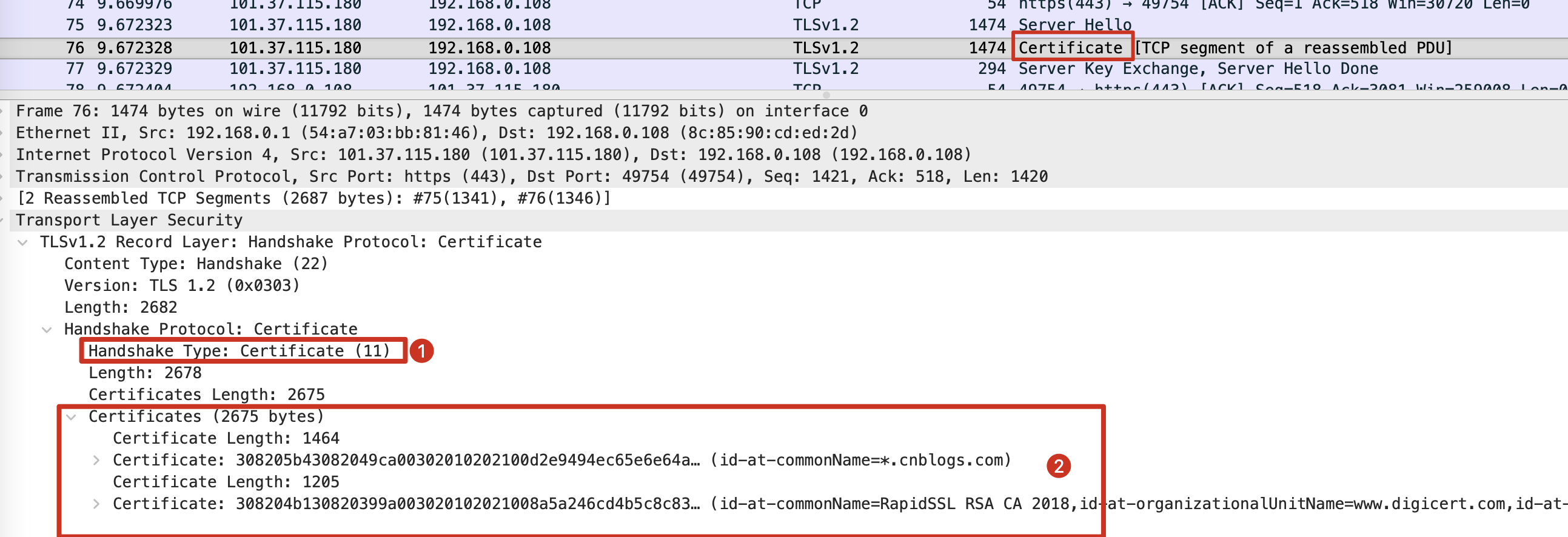Click Handshake Type: Certificate (11) field

239,352
